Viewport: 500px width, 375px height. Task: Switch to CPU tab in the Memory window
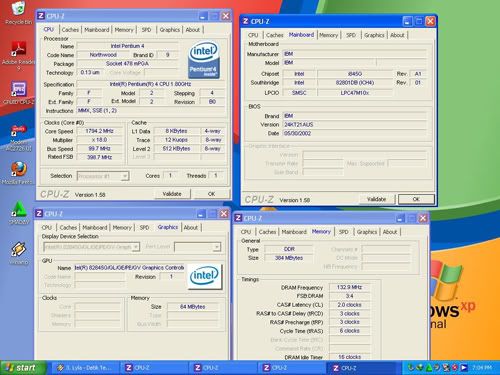point(246,232)
